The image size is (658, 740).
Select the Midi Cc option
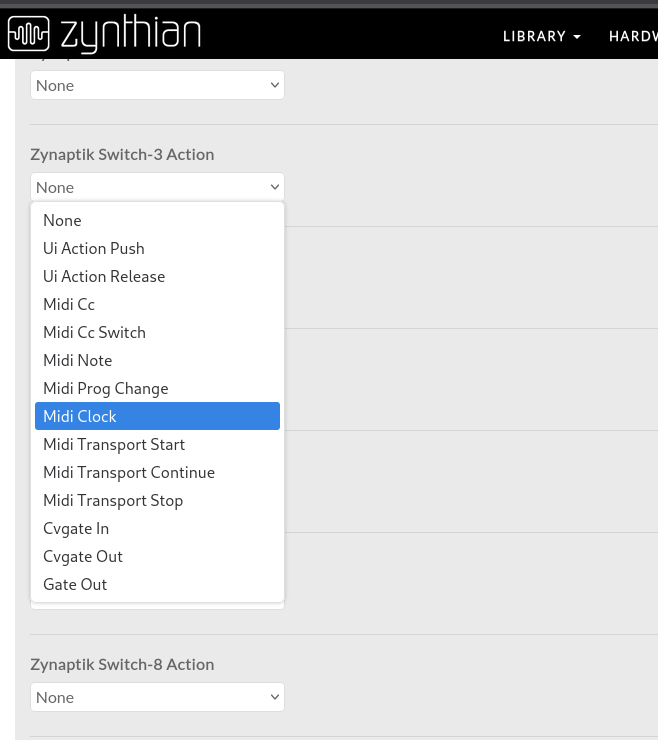(x=69, y=304)
